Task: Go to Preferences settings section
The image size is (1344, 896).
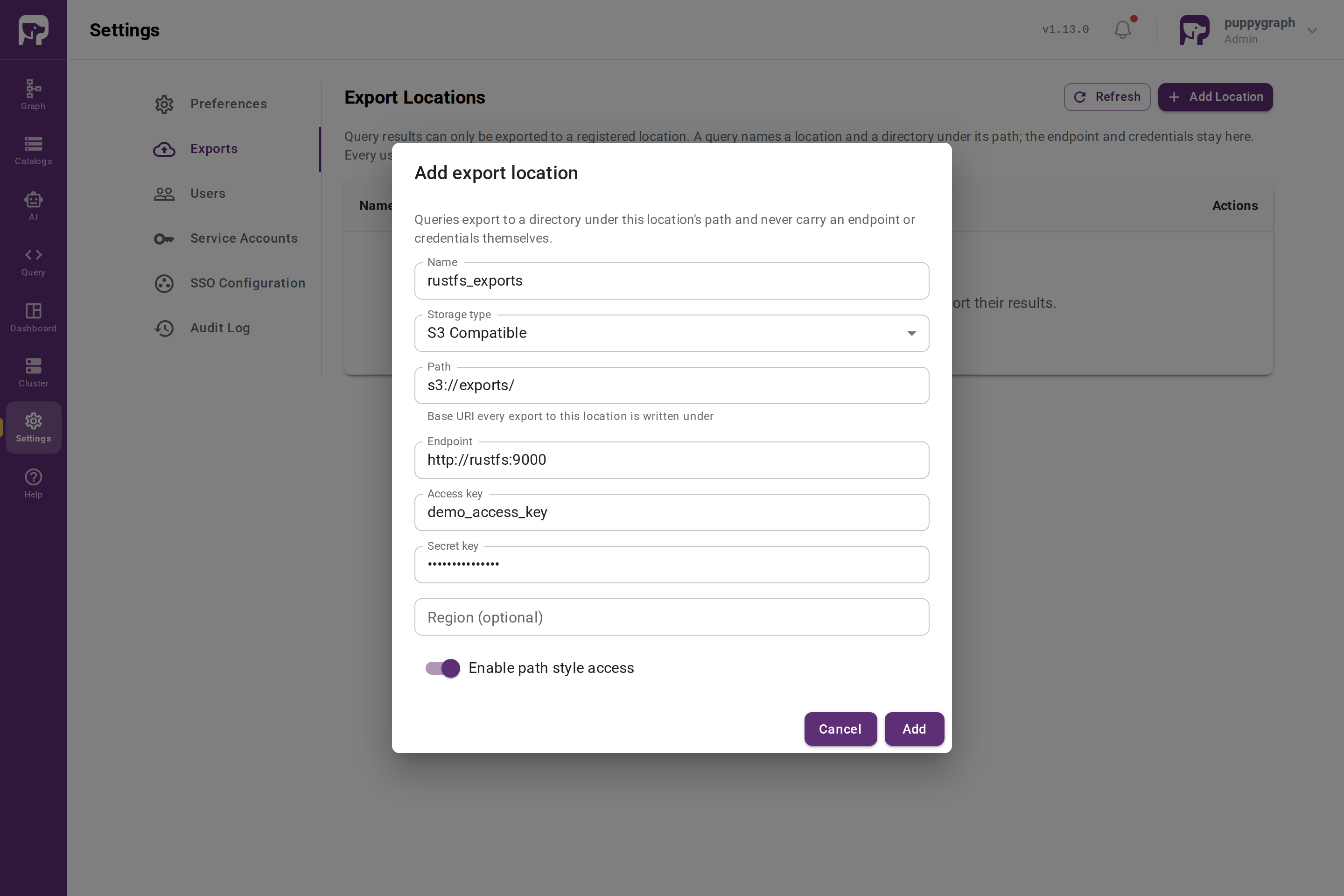Action: (x=229, y=104)
